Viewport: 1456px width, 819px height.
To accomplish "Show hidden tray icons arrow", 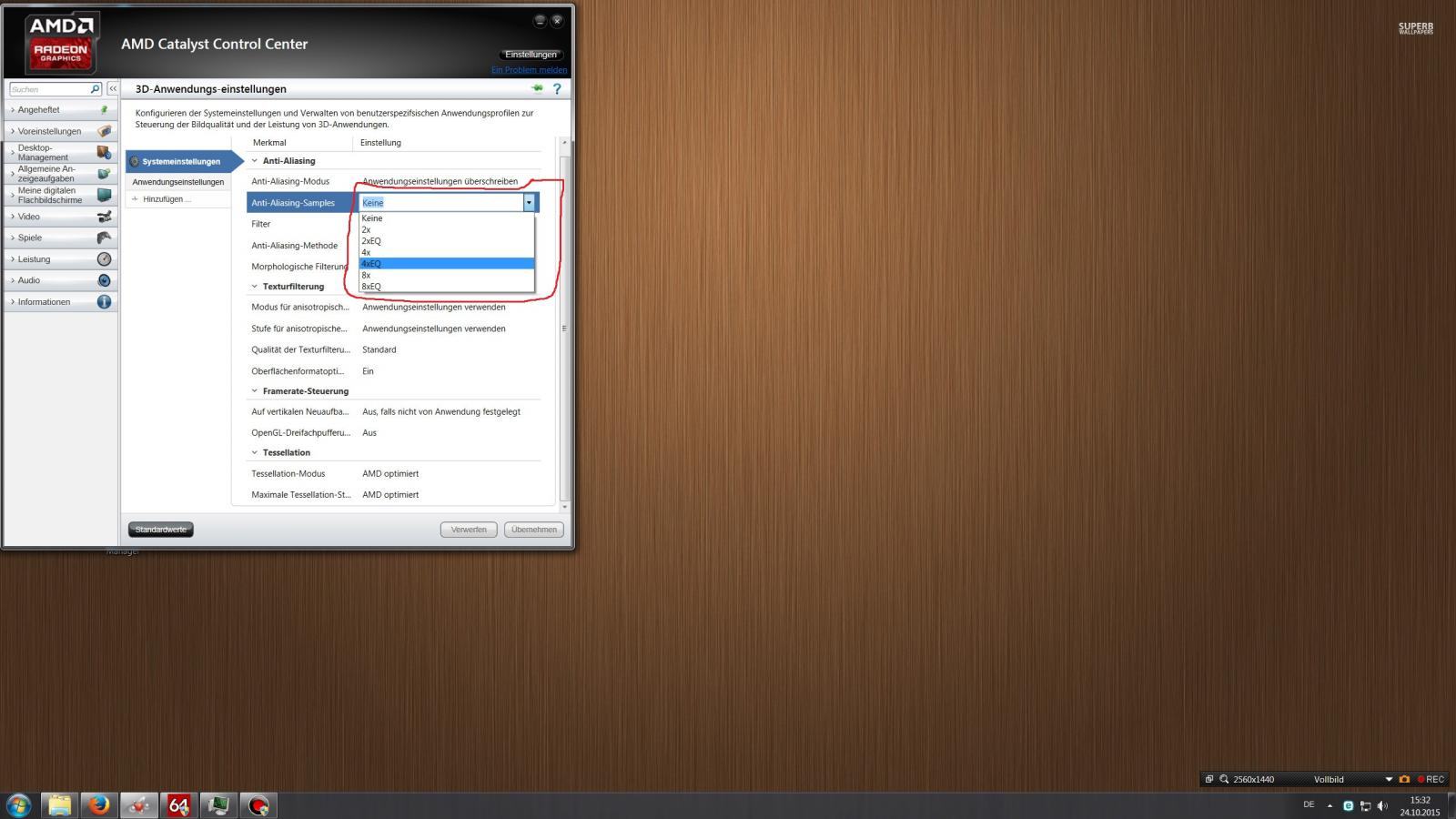I will click(x=1330, y=806).
